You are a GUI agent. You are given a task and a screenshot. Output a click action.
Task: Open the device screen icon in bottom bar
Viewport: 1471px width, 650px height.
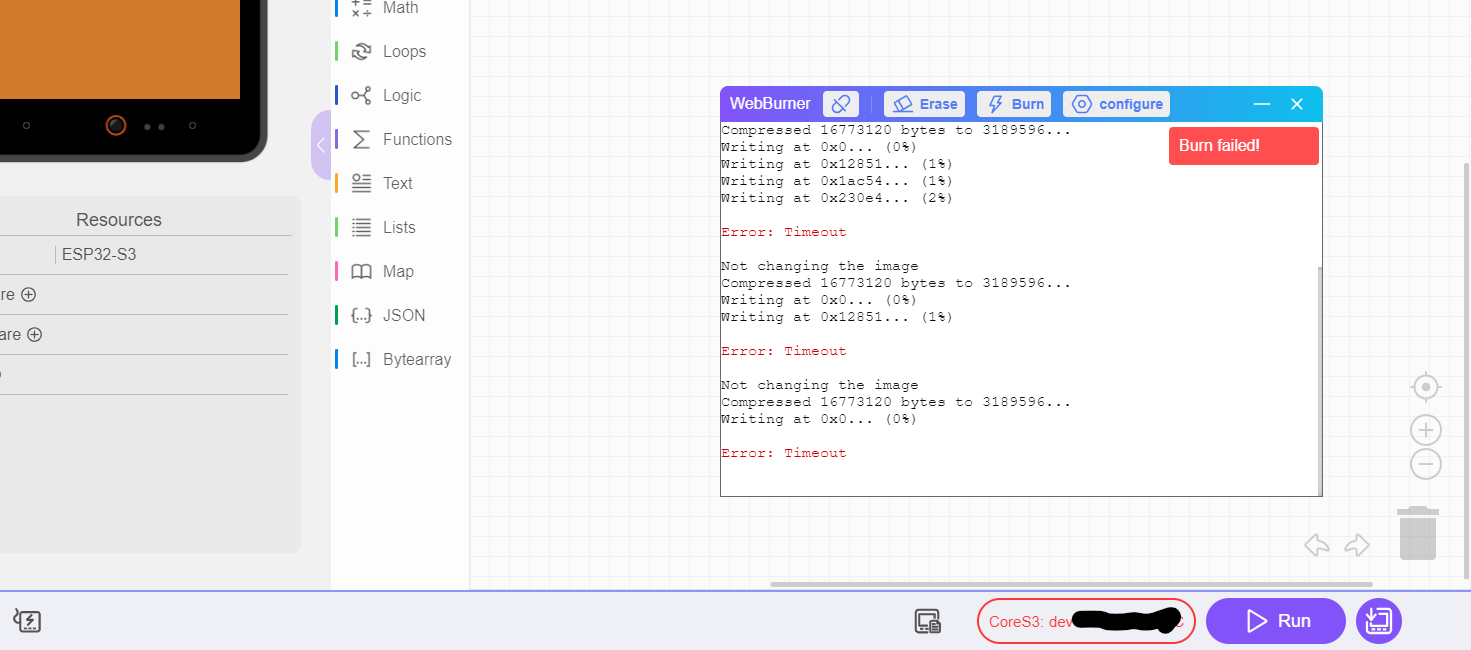pos(928,622)
